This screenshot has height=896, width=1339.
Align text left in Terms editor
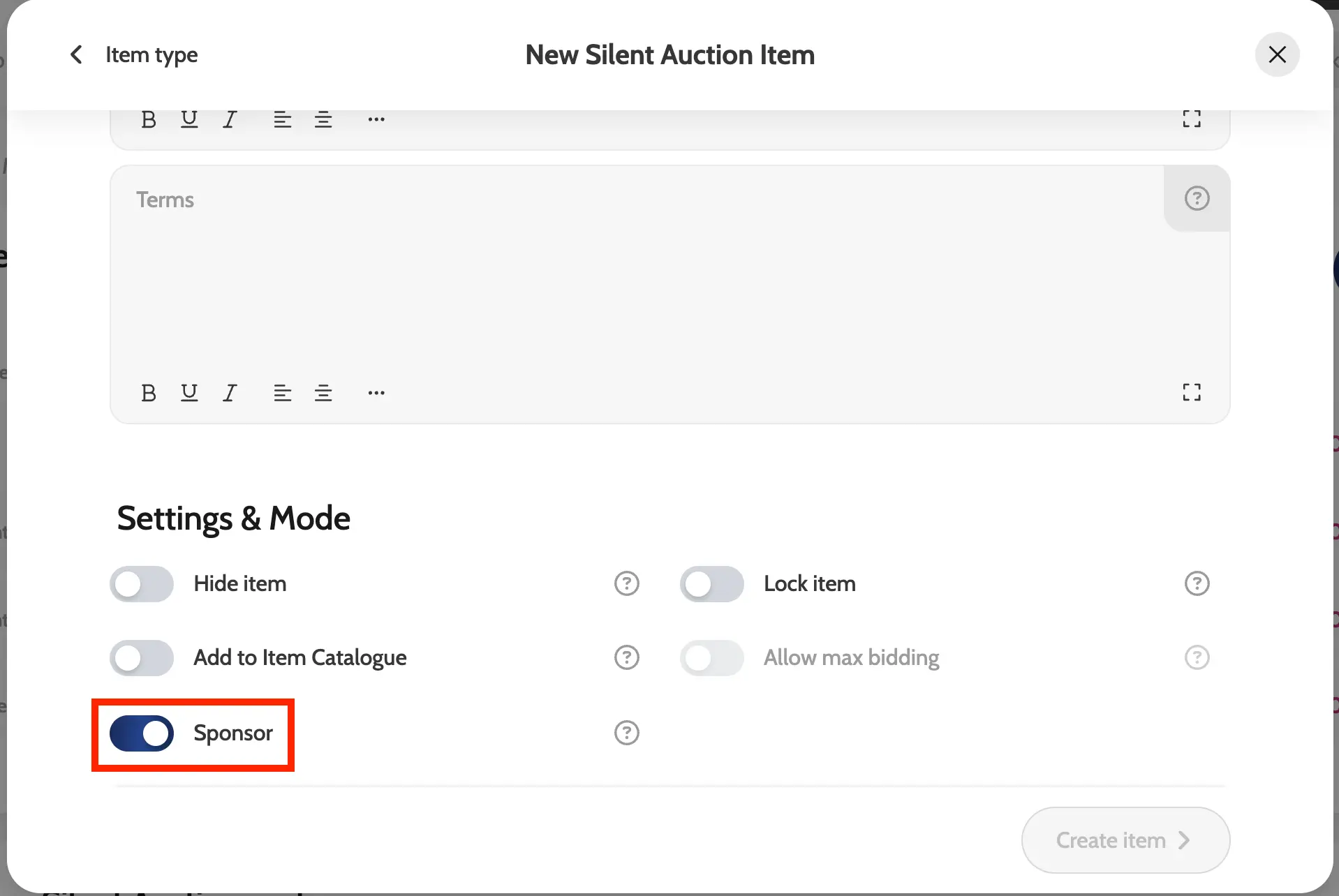[282, 393]
